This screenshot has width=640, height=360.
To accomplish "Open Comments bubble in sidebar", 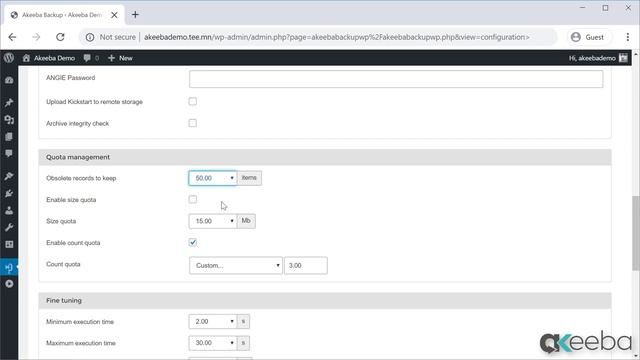I will pos(9,153).
